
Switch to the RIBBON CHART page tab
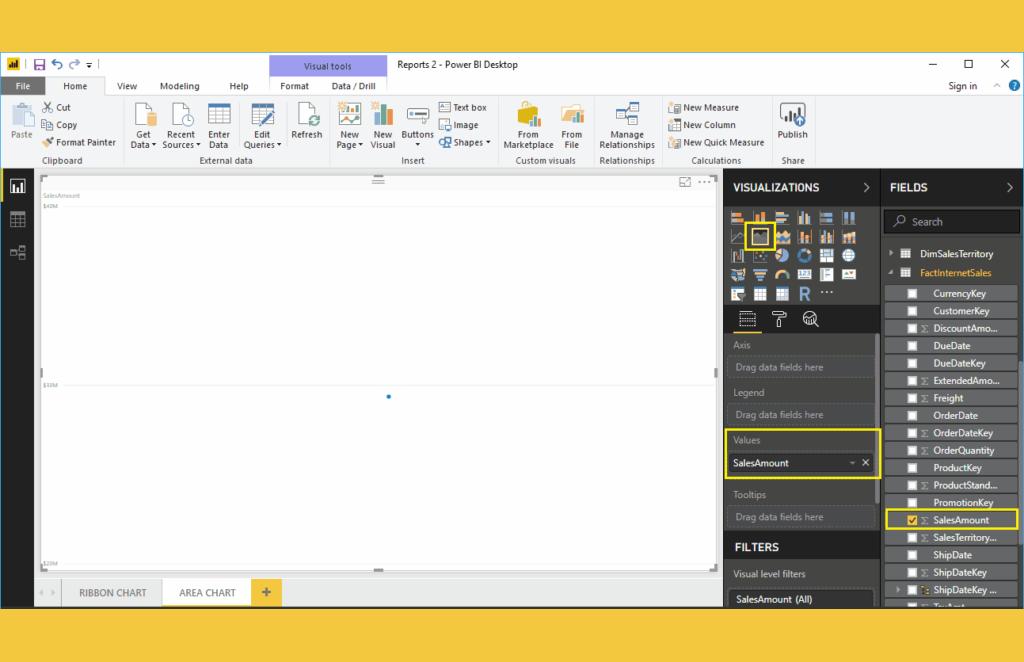[112, 593]
